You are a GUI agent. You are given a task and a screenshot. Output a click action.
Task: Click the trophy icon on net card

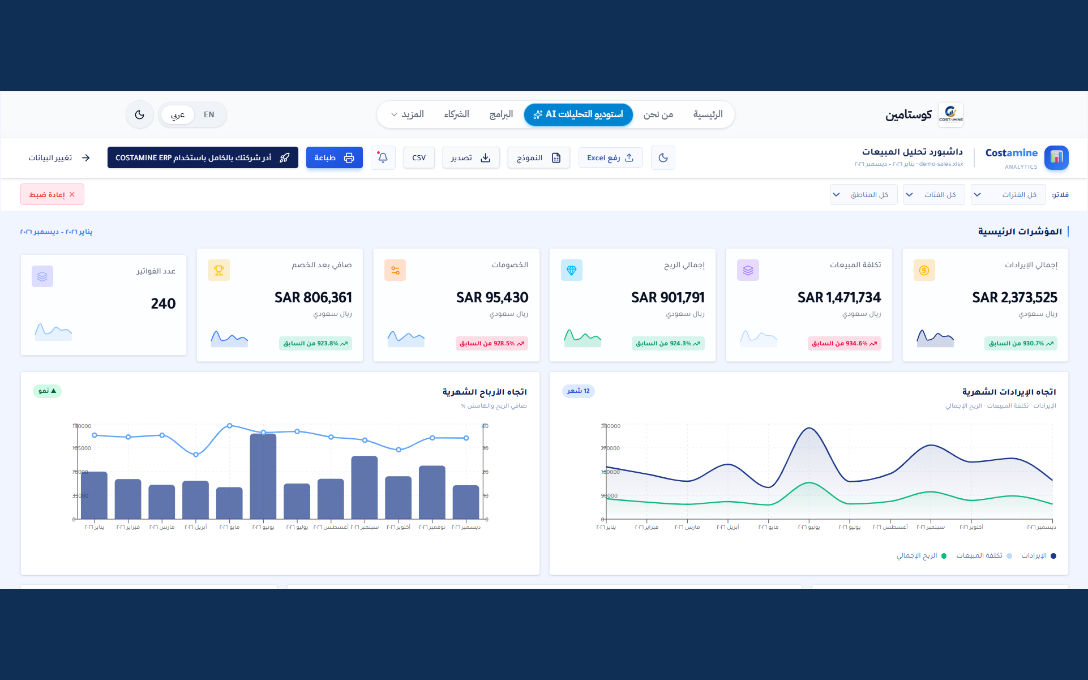click(219, 270)
